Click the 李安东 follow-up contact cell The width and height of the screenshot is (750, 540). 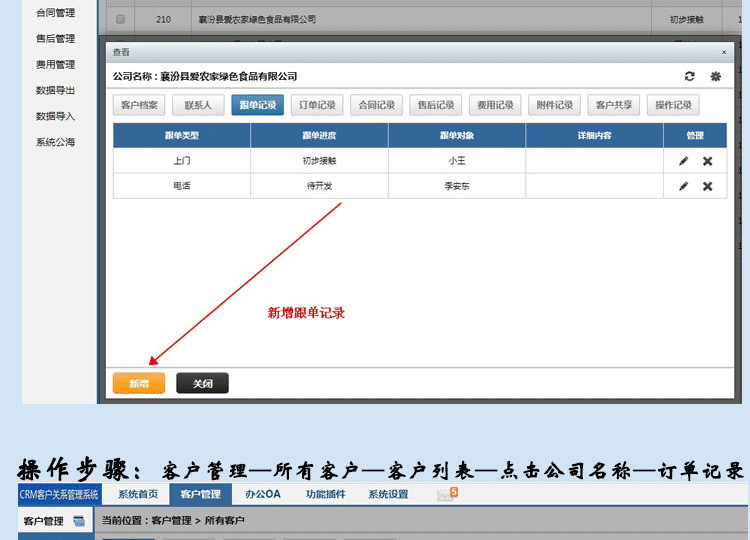457,186
